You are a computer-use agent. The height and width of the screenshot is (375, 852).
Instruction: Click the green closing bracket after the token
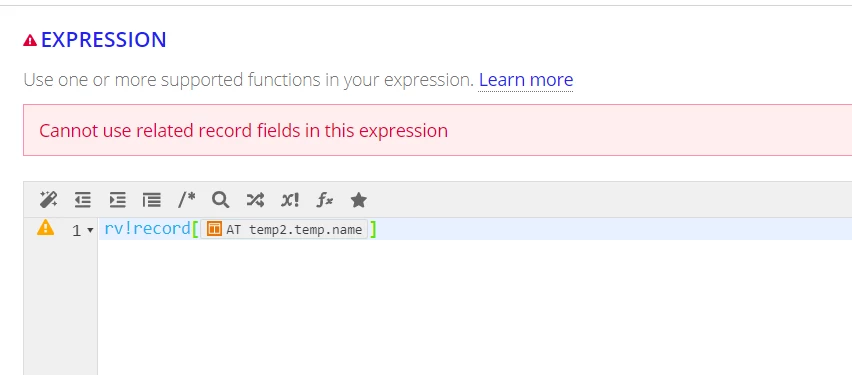click(373, 229)
